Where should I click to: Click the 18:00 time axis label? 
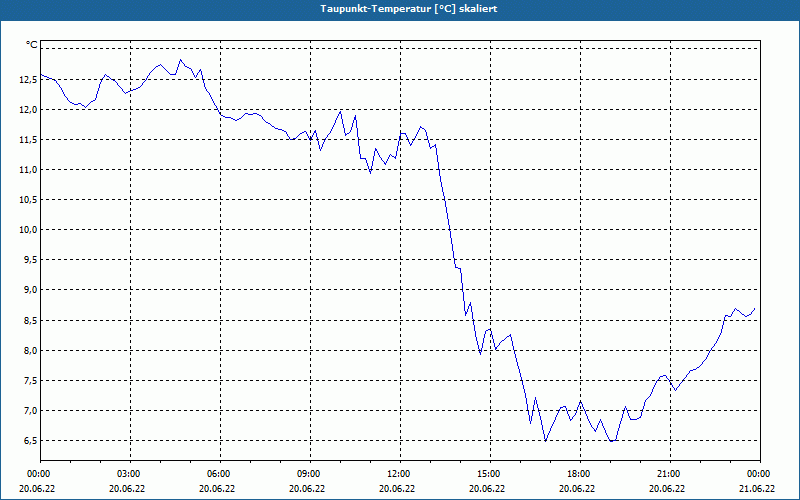577,474
